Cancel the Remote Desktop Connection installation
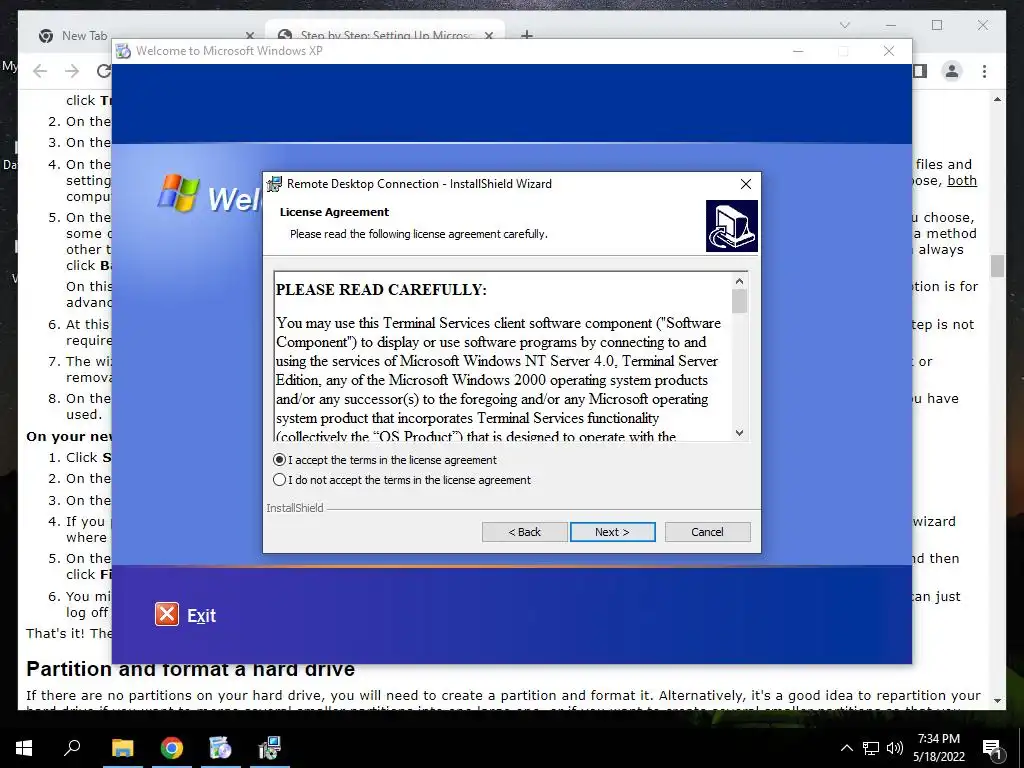Image resolution: width=1024 pixels, height=768 pixels. 707,532
